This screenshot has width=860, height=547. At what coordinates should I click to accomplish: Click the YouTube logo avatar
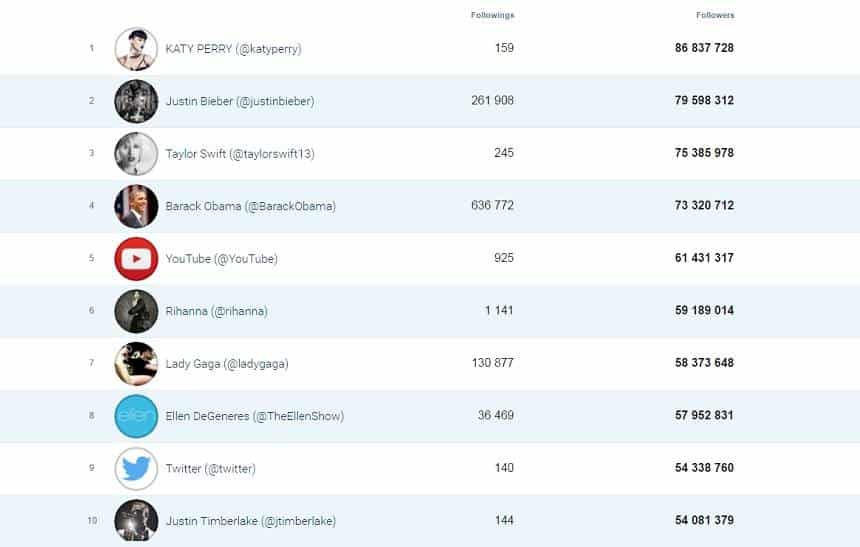(x=136, y=258)
